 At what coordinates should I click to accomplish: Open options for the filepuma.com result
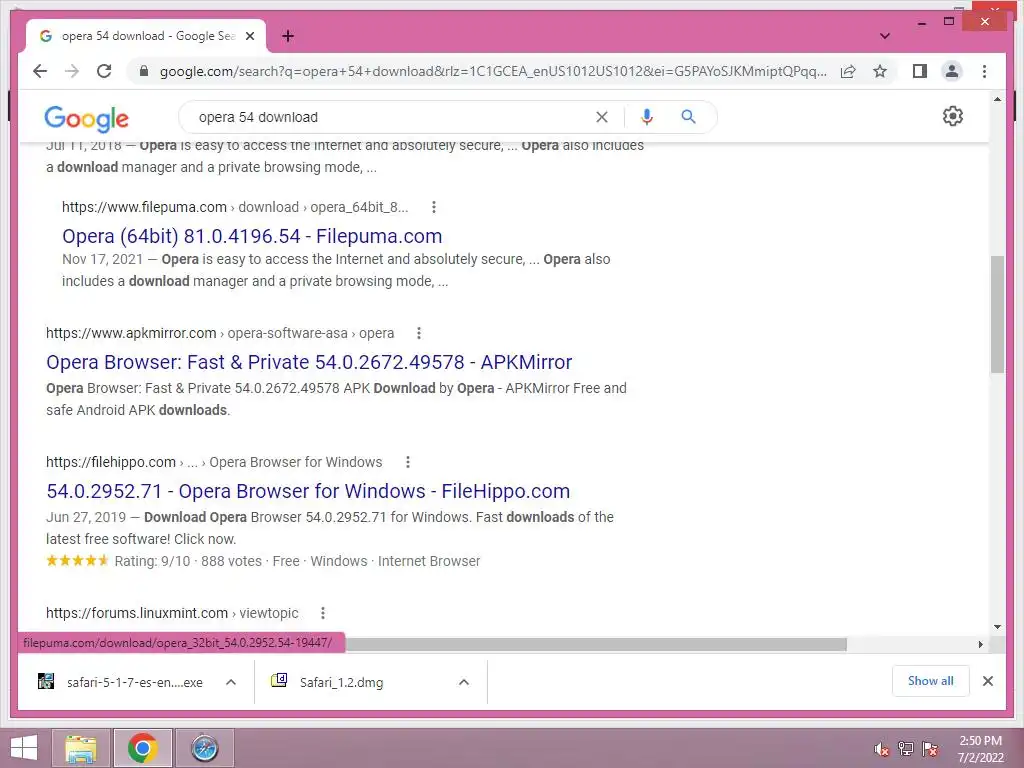click(434, 207)
